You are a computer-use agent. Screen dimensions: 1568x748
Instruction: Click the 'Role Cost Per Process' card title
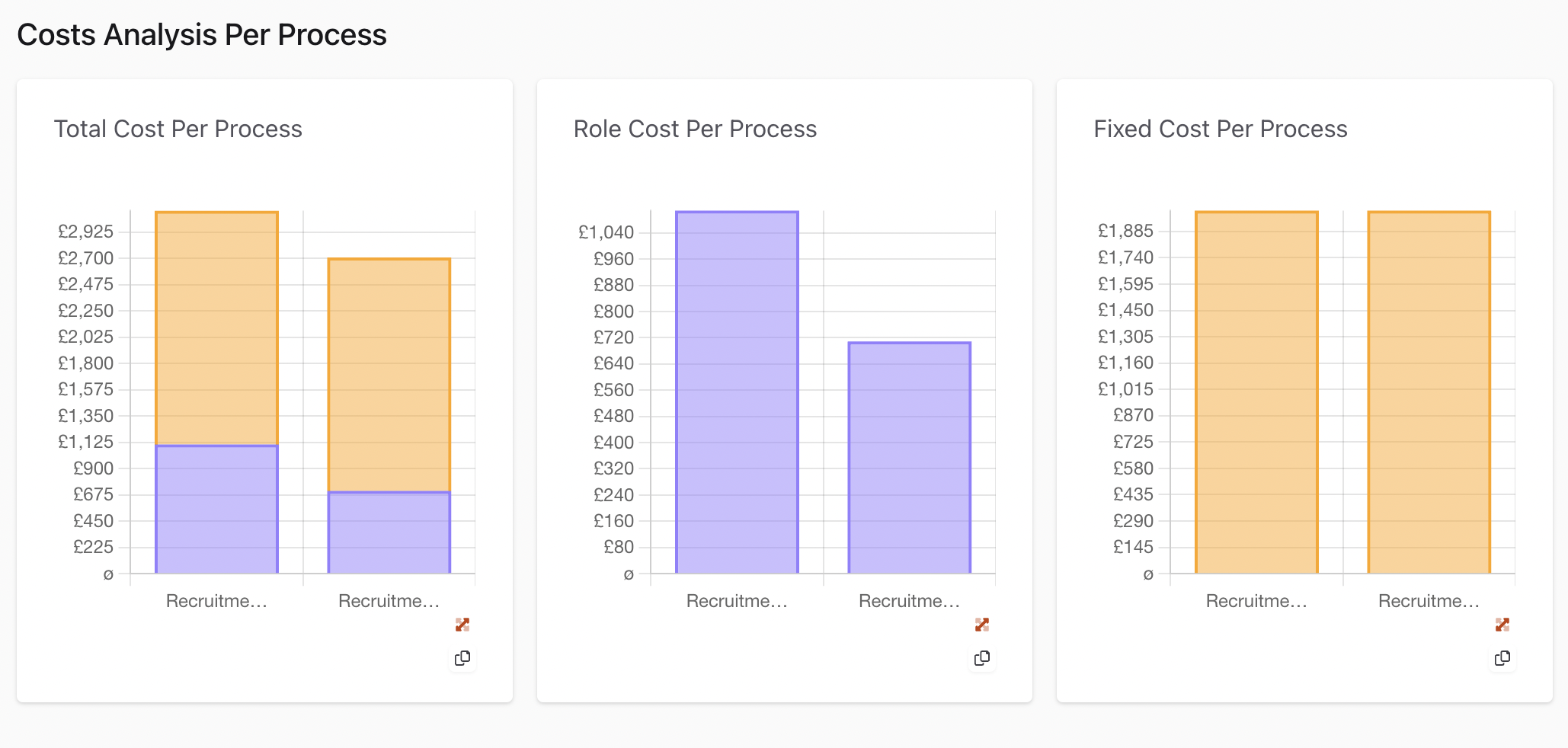coord(695,129)
